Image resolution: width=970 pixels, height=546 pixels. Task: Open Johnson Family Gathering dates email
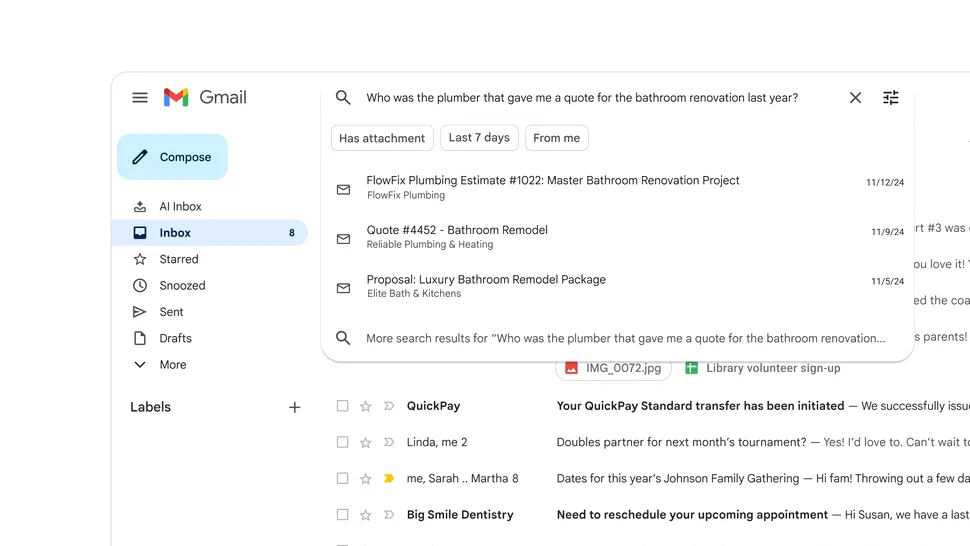click(x=677, y=479)
